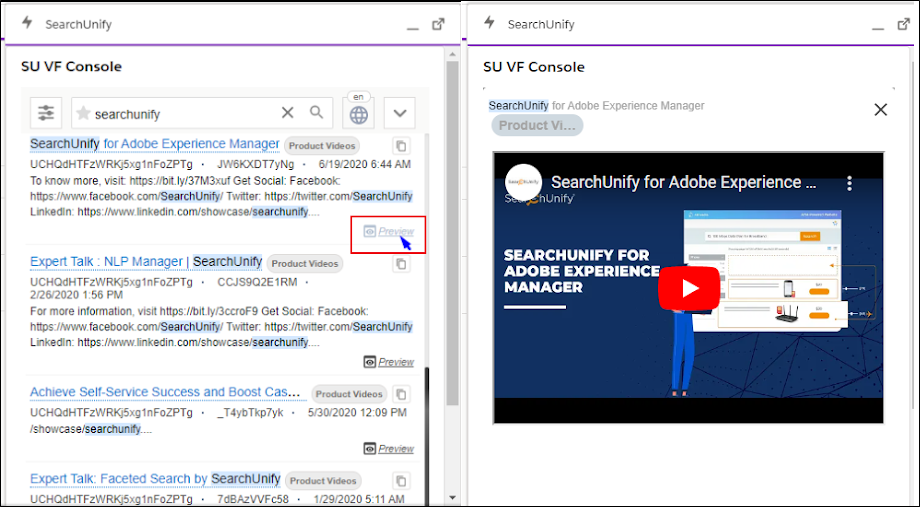920x507 pixels.
Task: Play the YouTube video preview
Action: (688, 288)
